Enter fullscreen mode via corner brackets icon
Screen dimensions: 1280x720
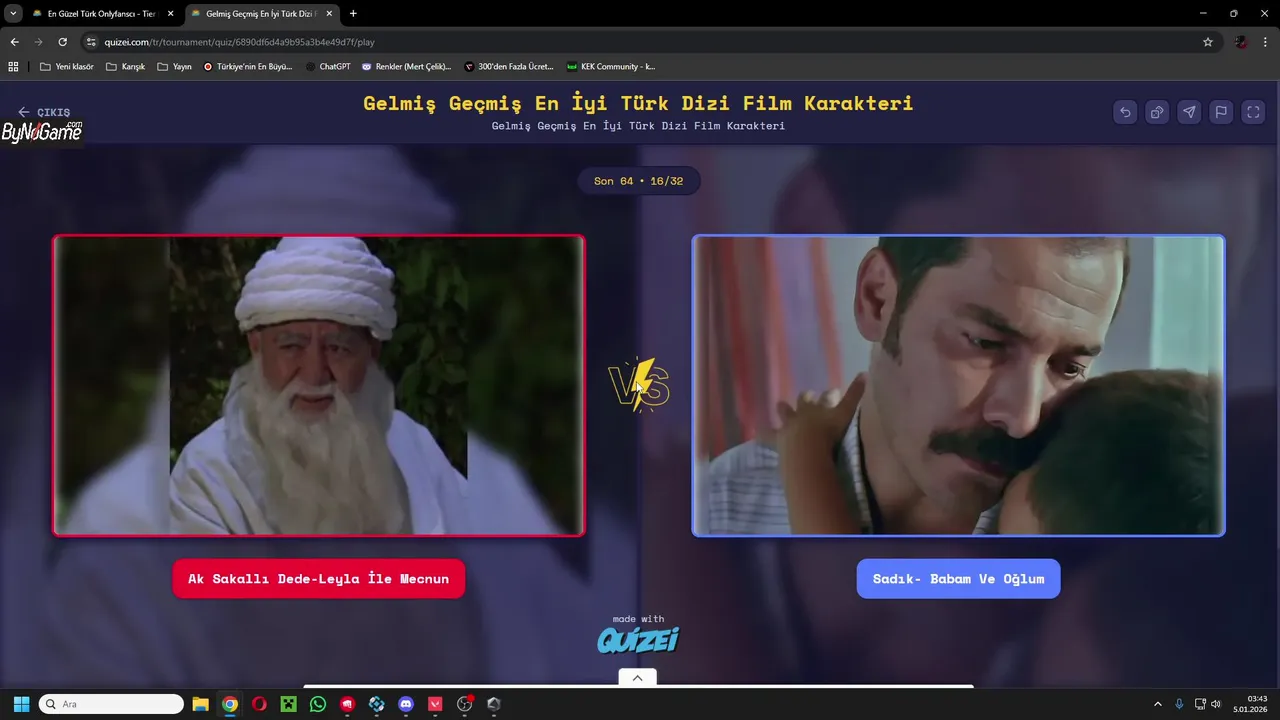(1253, 112)
